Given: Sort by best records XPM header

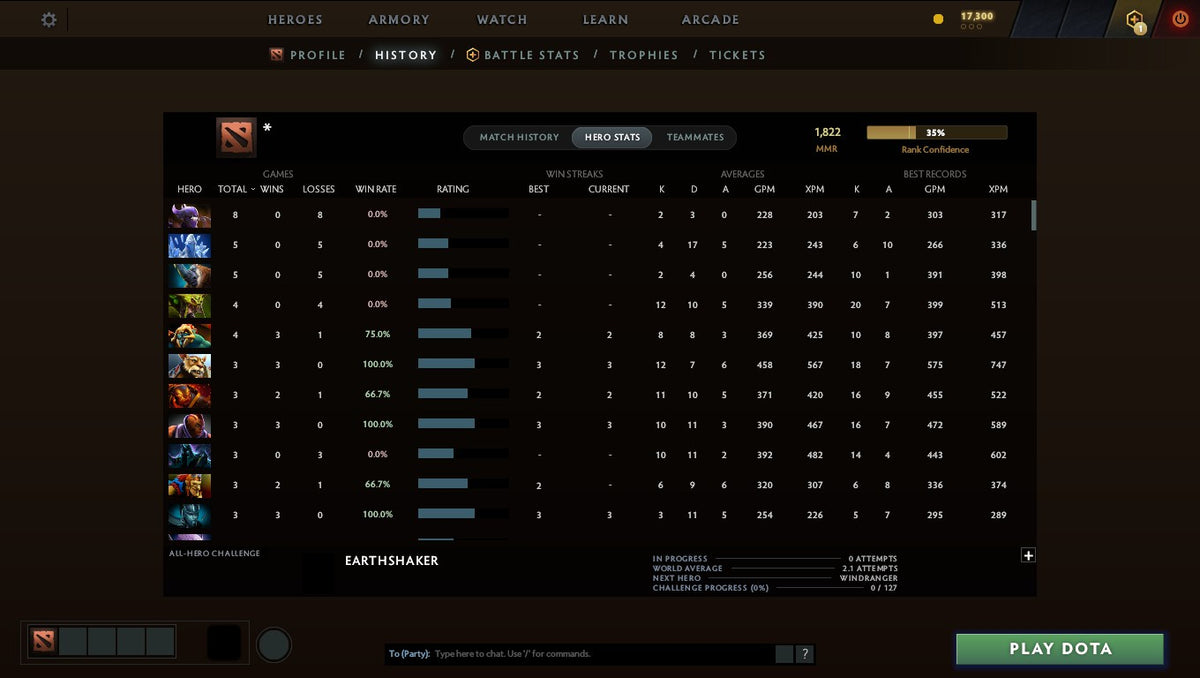Looking at the screenshot, I should (x=998, y=189).
